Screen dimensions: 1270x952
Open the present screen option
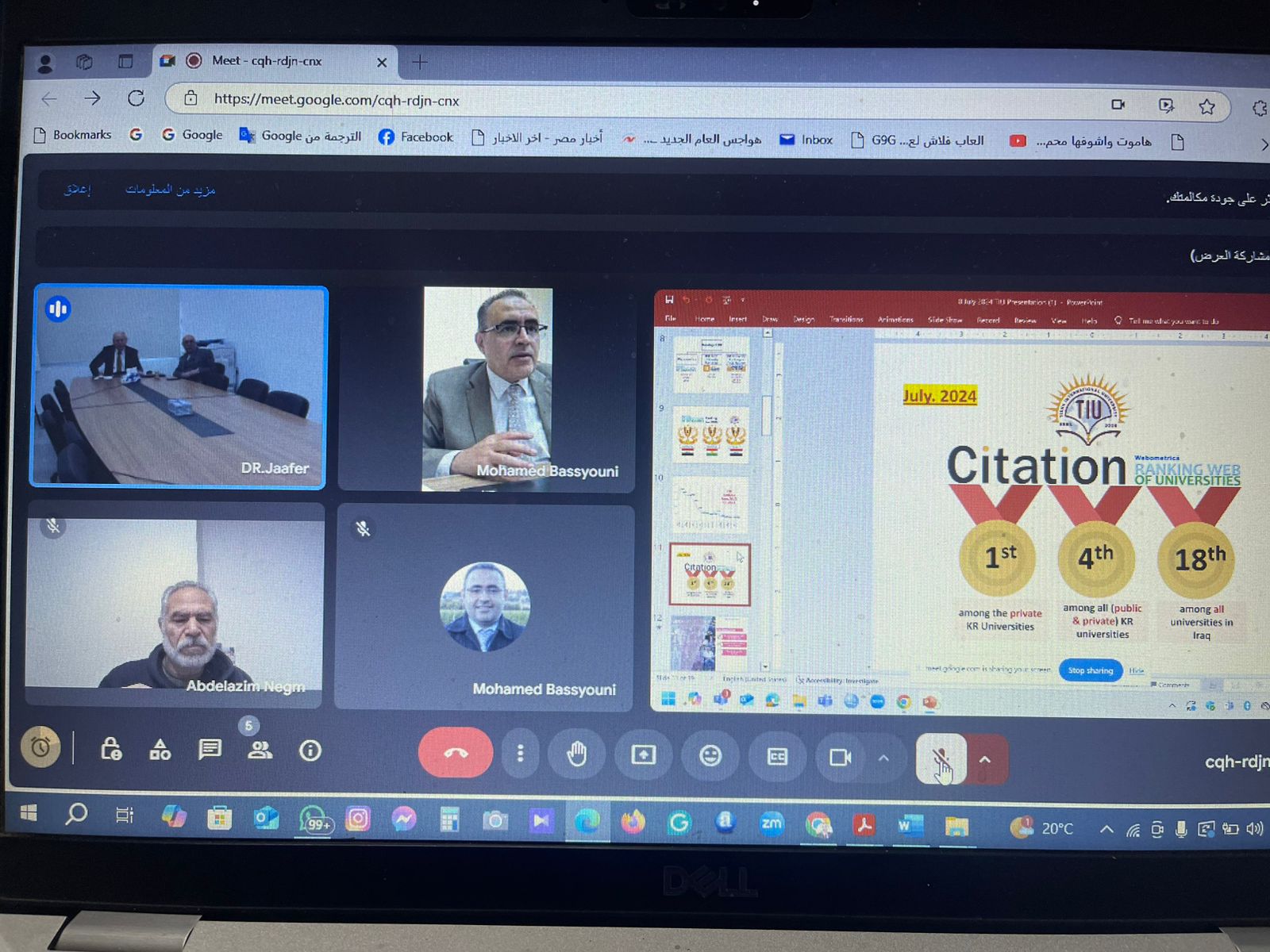(643, 754)
